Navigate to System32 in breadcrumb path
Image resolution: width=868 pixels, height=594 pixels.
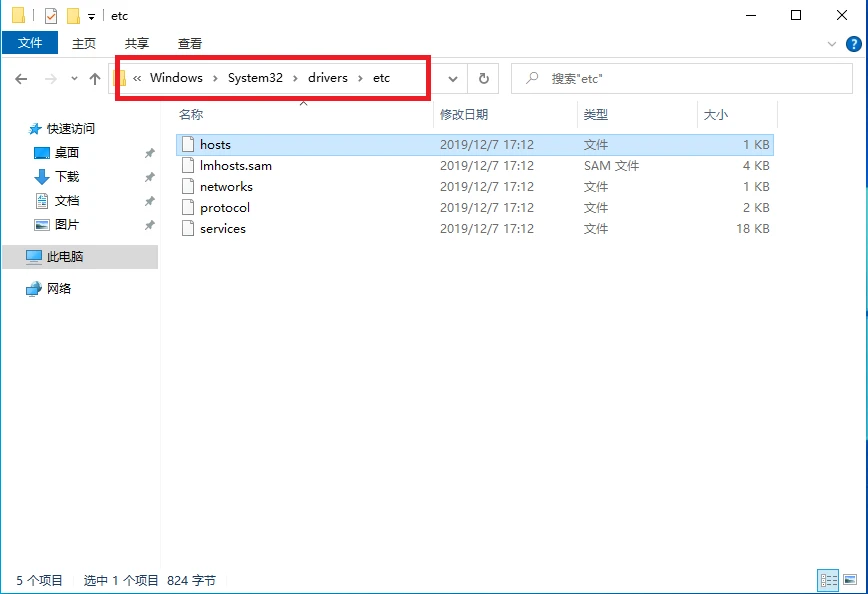click(x=255, y=78)
